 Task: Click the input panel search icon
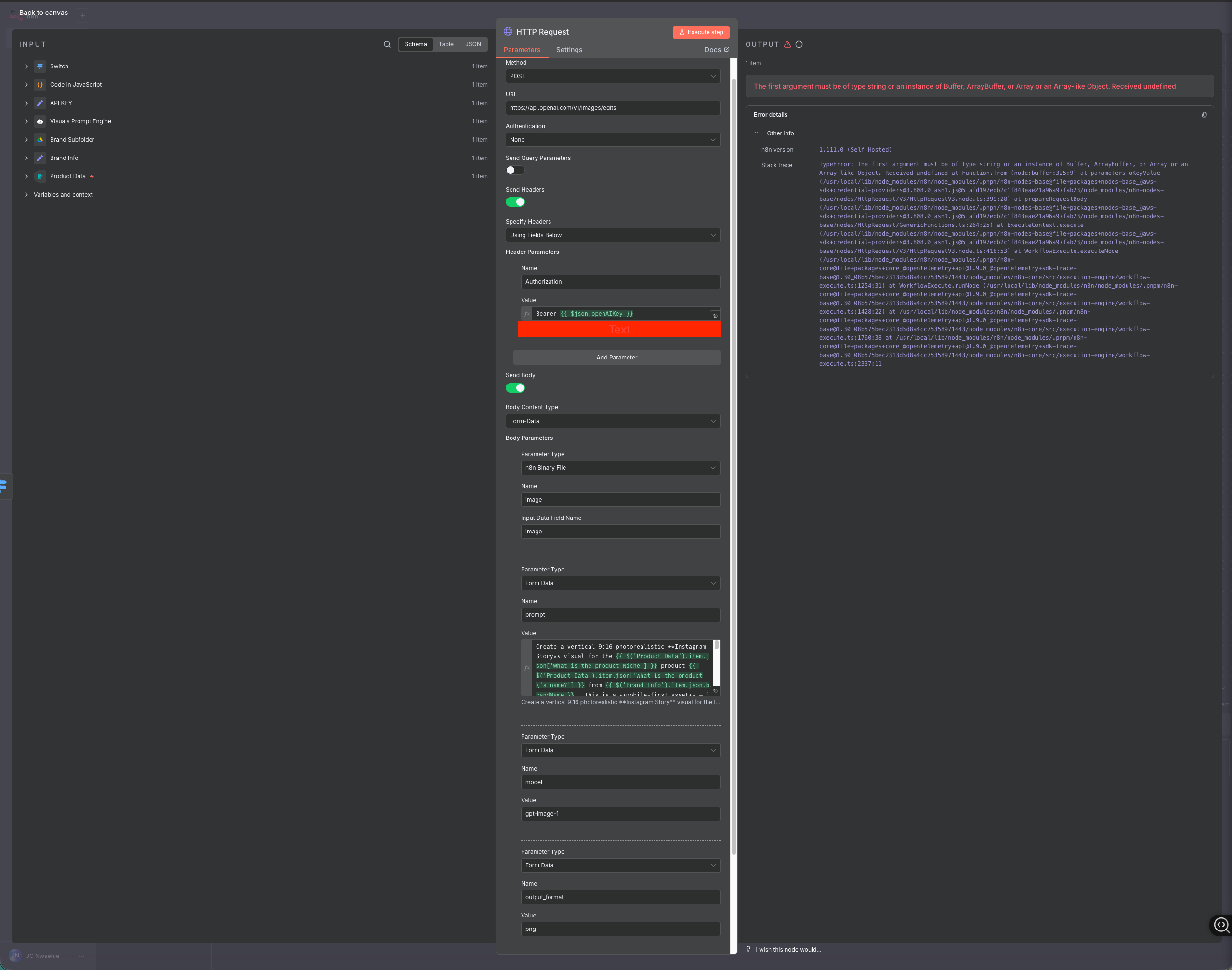click(x=387, y=44)
